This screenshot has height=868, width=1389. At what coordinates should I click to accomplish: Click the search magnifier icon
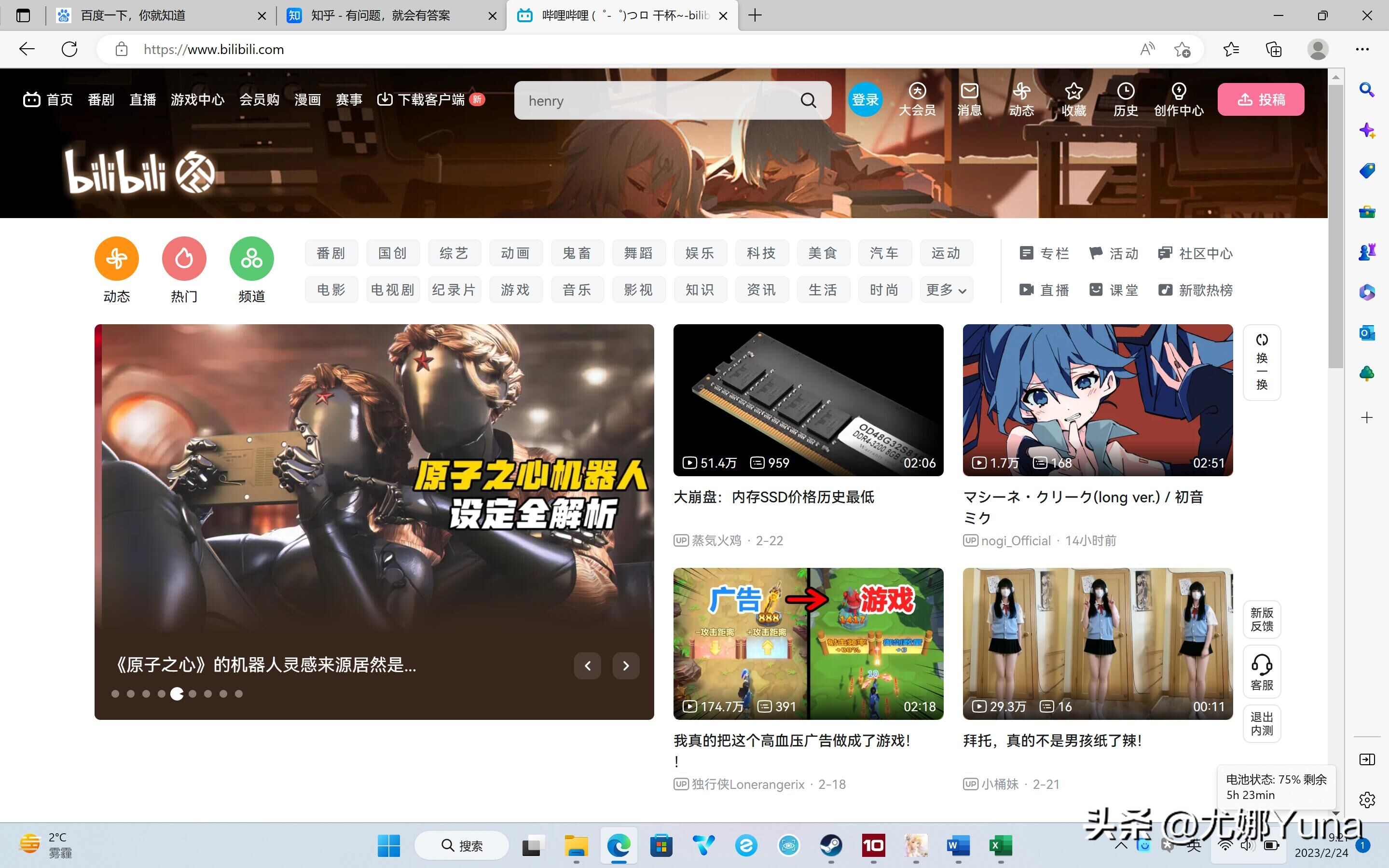[809, 100]
